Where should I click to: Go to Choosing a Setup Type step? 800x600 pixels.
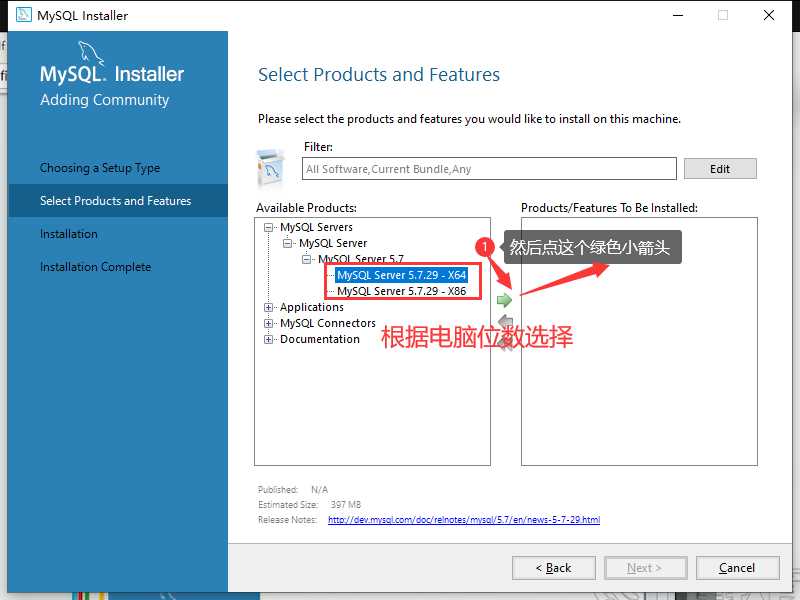pyautogui.click(x=100, y=168)
